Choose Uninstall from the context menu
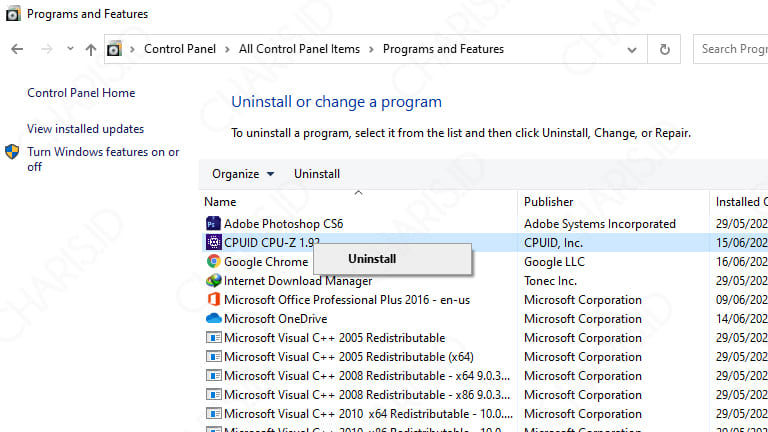The width and height of the screenshot is (768, 432). (x=392, y=259)
